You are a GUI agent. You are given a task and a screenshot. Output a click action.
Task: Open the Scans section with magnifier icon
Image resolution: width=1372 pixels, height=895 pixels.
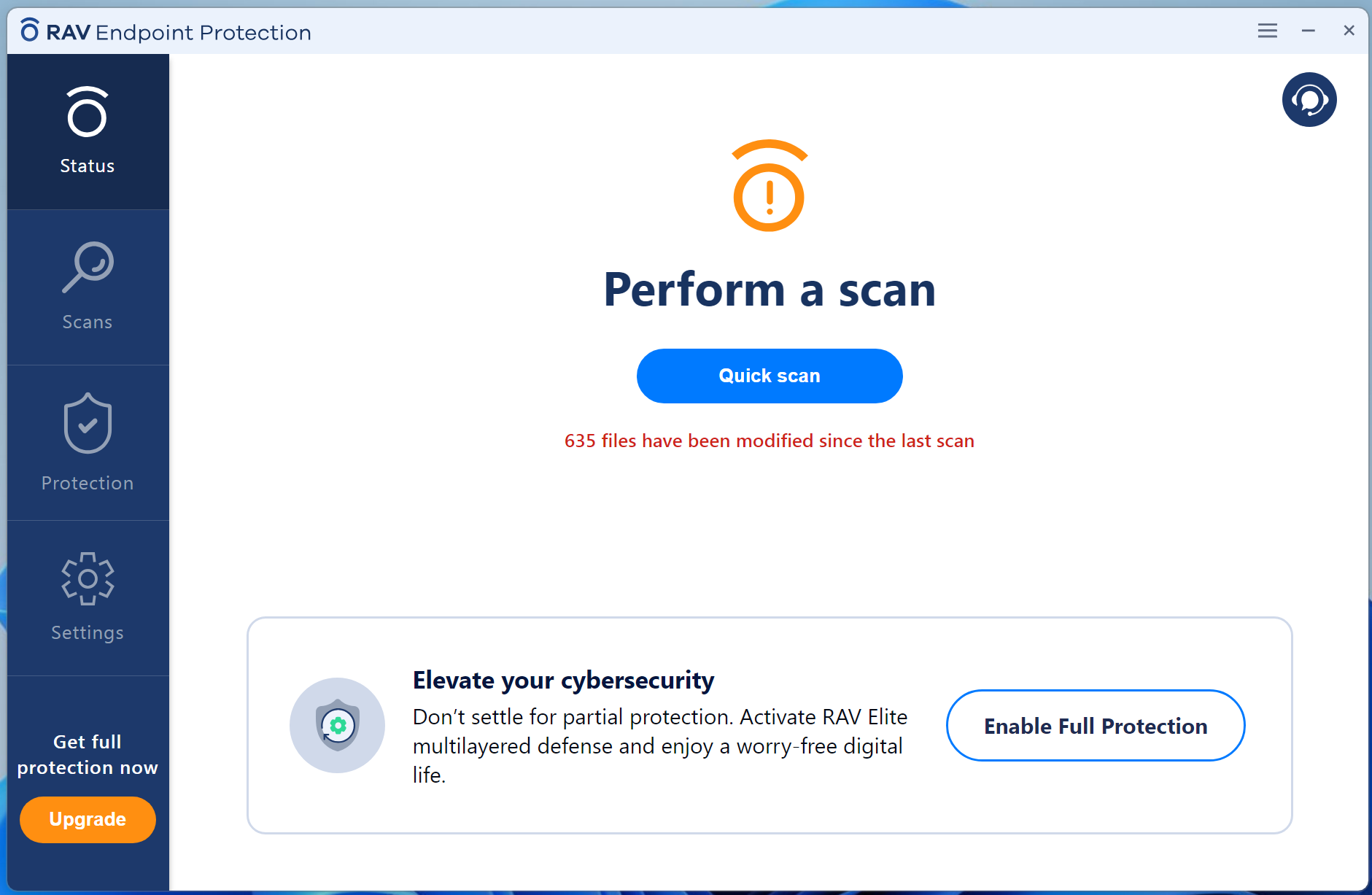click(x=87, y=266)
